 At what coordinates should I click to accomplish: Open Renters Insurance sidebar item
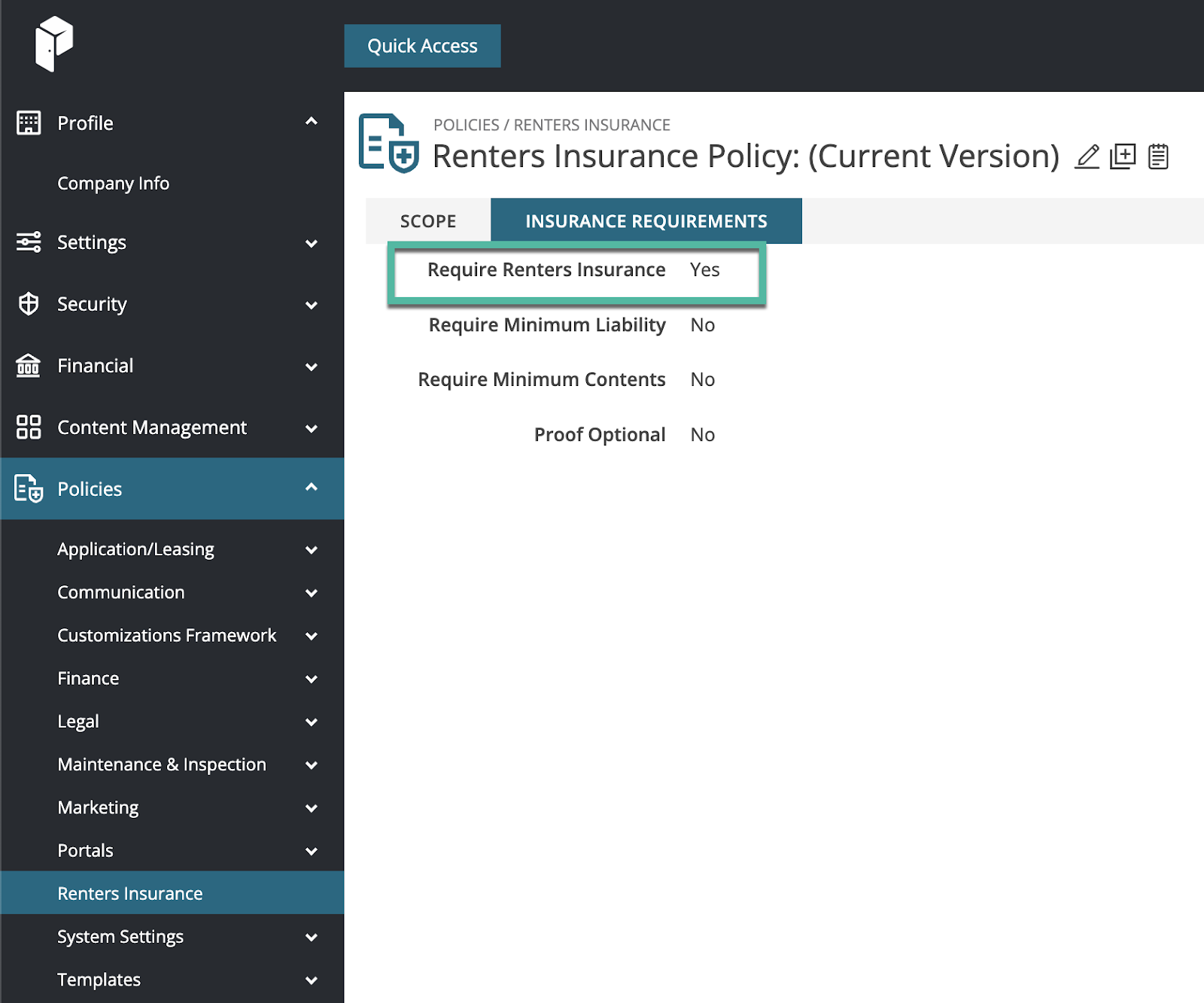(x=172, y=893)
